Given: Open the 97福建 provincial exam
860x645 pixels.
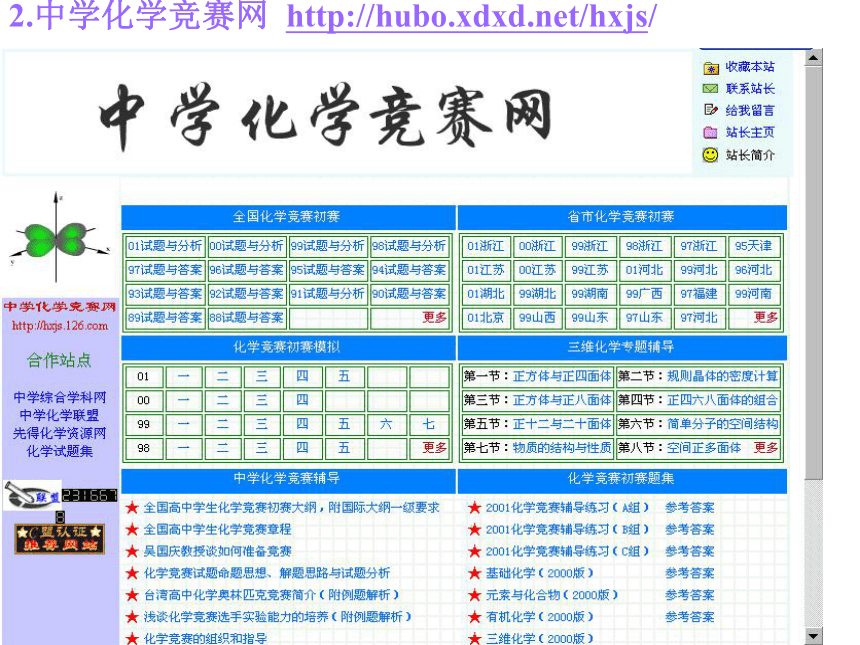Looking at the screenshot, I should tap(699, 294).
